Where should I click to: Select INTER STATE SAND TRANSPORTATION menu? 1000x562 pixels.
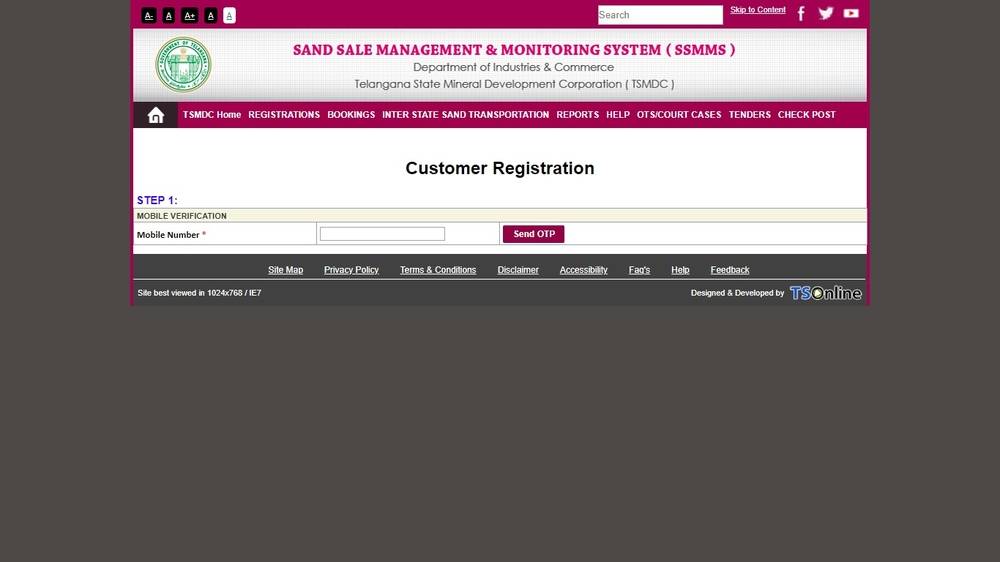[x=465, y=115]
